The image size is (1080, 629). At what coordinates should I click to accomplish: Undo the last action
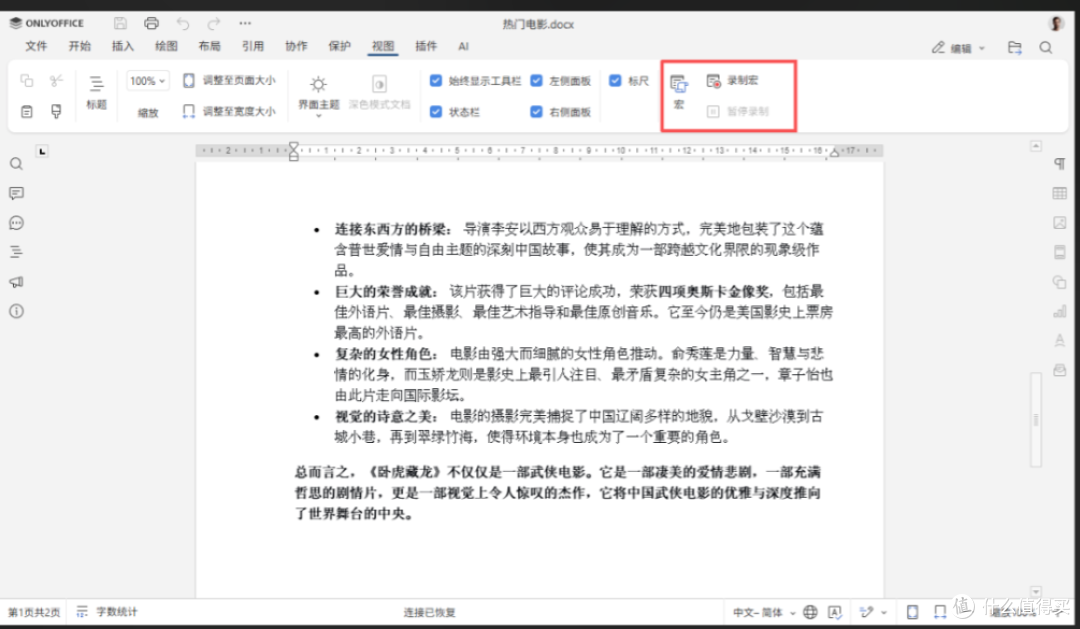[183, 23]
